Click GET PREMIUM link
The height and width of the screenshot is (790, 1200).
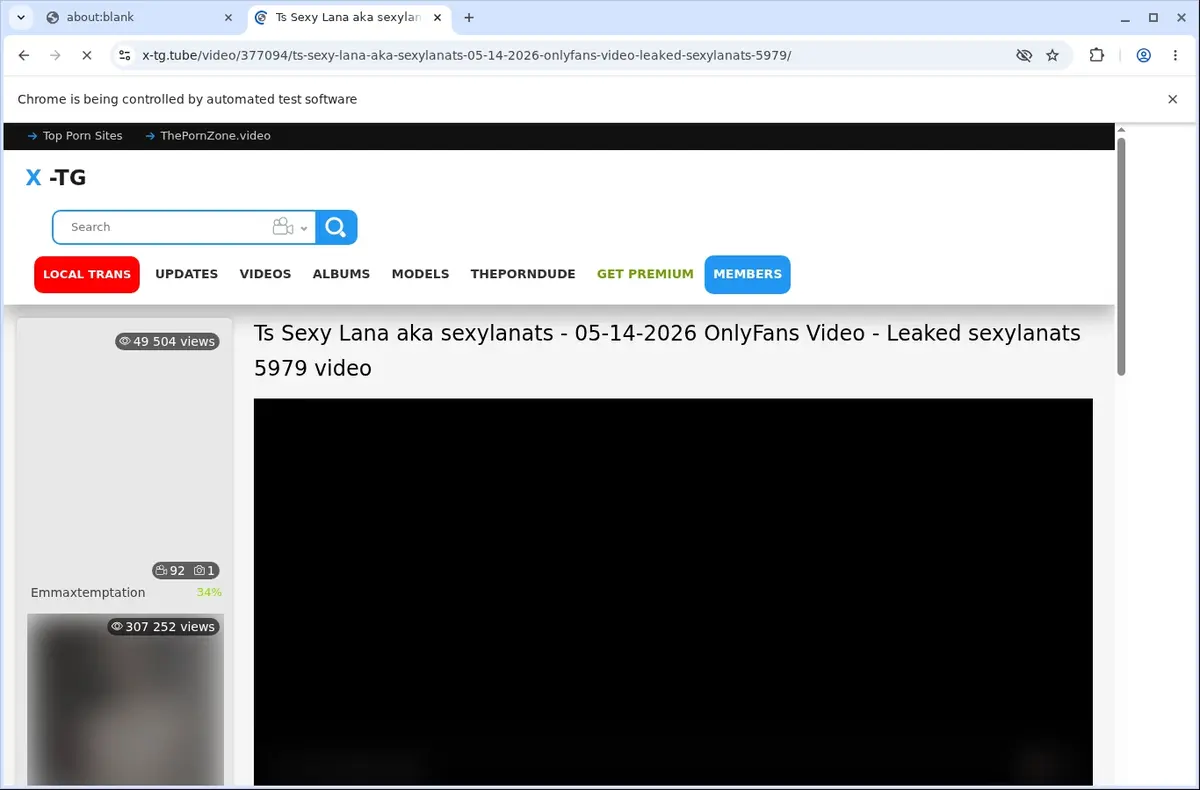[645, 274]
